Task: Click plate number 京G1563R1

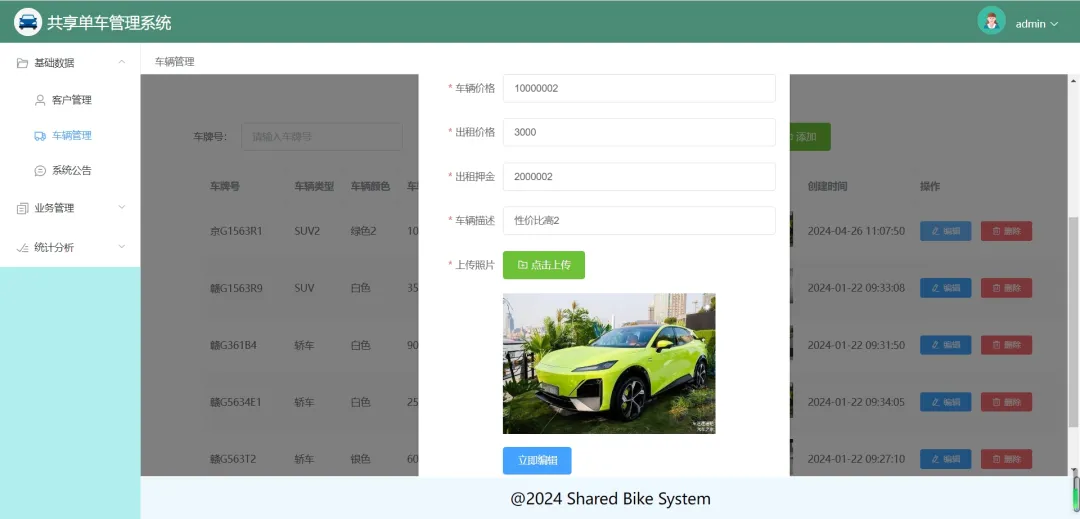Action: pos(236,231)
